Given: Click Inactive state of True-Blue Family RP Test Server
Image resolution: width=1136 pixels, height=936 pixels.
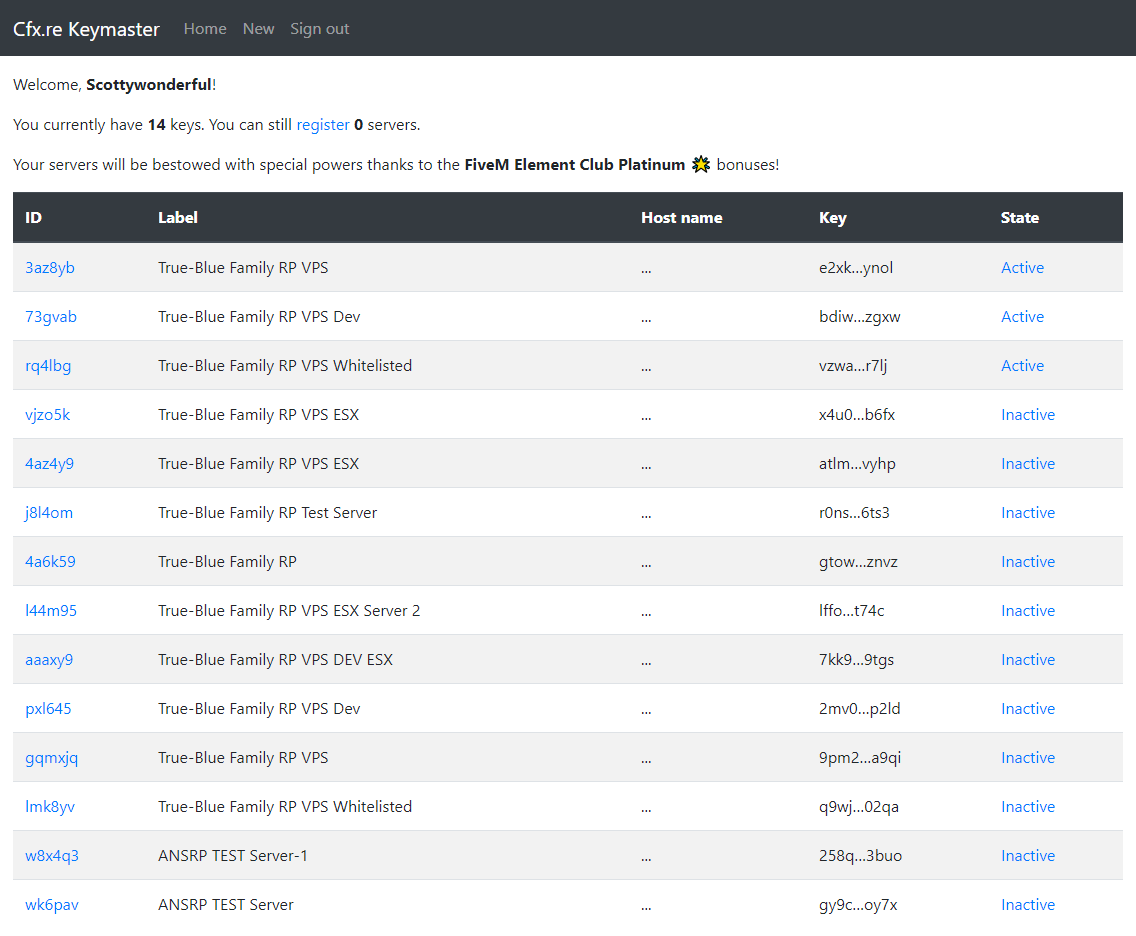Looking at the screenshot, I should click(1028, 512).
